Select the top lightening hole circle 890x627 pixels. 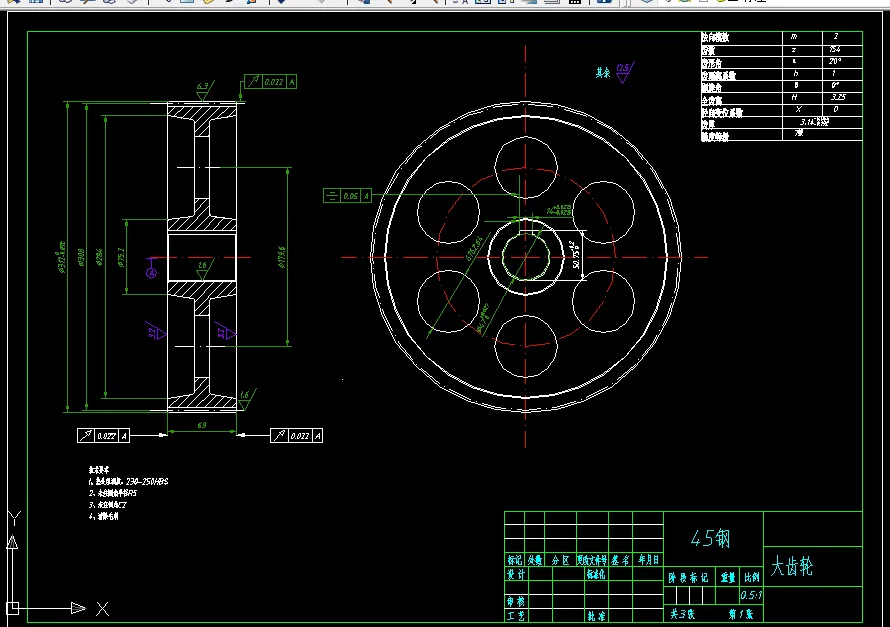526,167
